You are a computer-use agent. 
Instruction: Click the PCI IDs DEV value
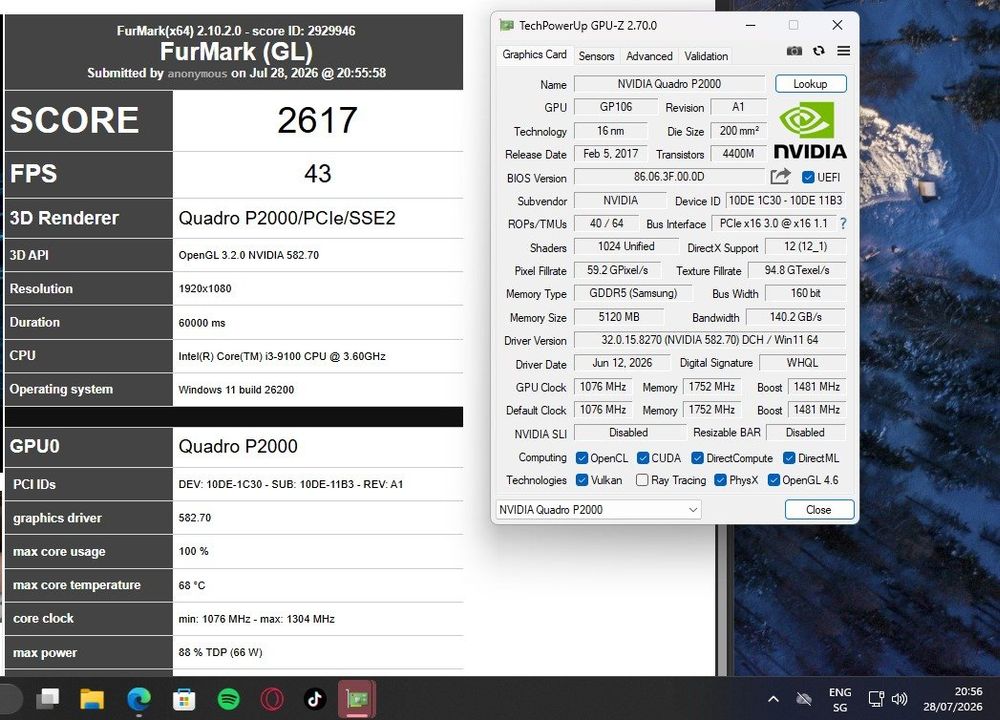coord(291,484)
